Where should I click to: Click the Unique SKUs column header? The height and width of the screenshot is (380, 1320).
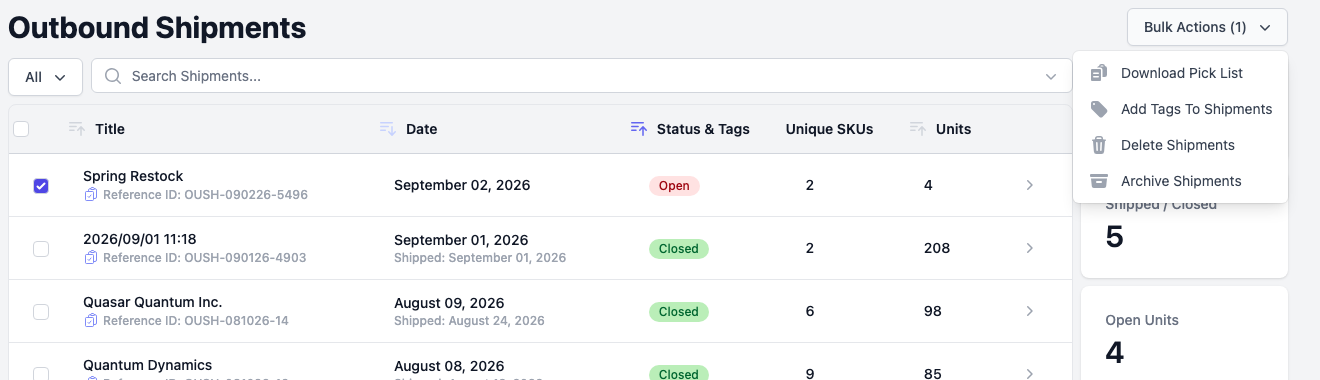coord(829,129)
